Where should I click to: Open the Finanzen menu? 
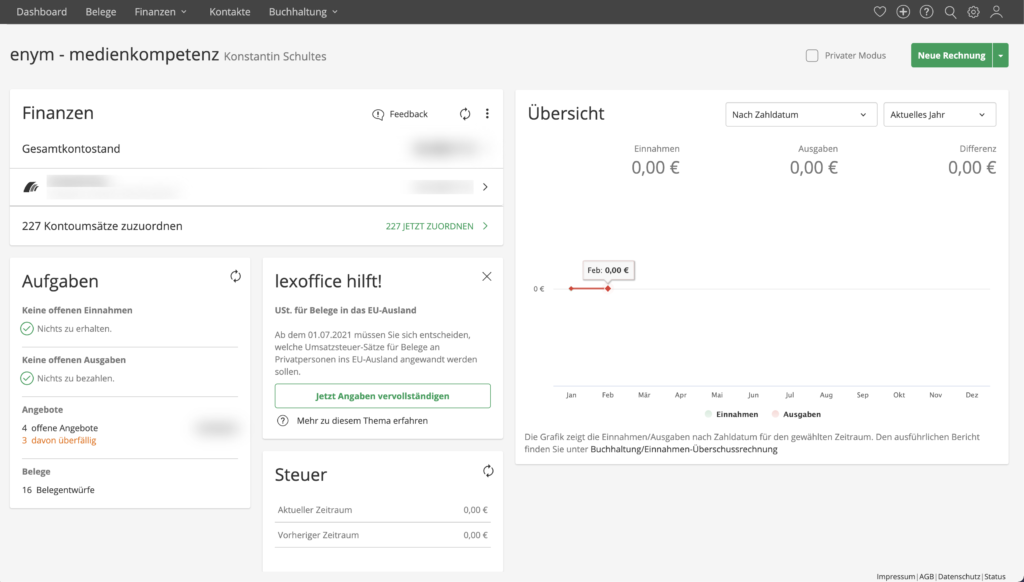(160, 12)
